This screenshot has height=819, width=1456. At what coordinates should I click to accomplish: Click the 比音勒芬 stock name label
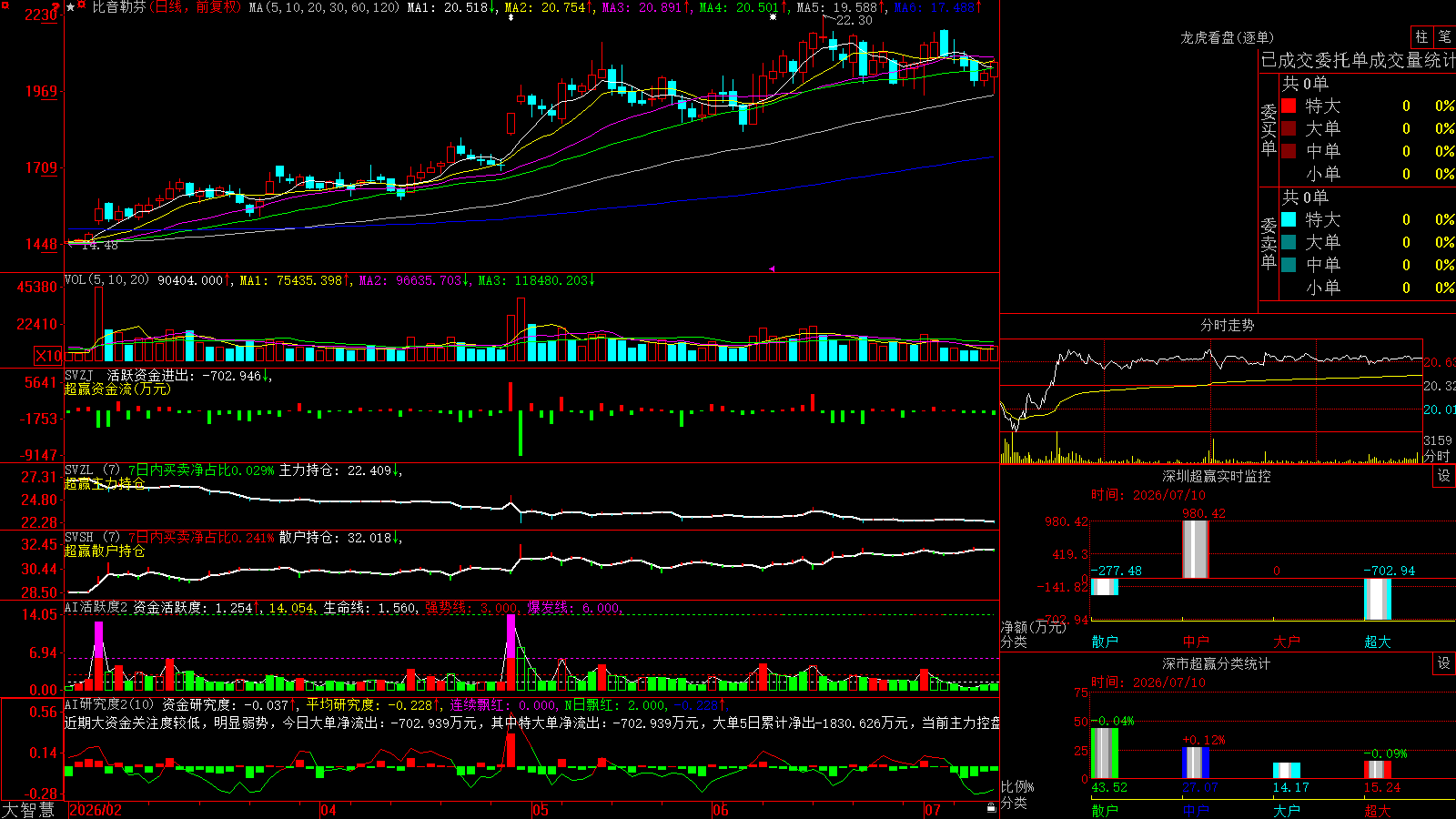coord(119,7)
